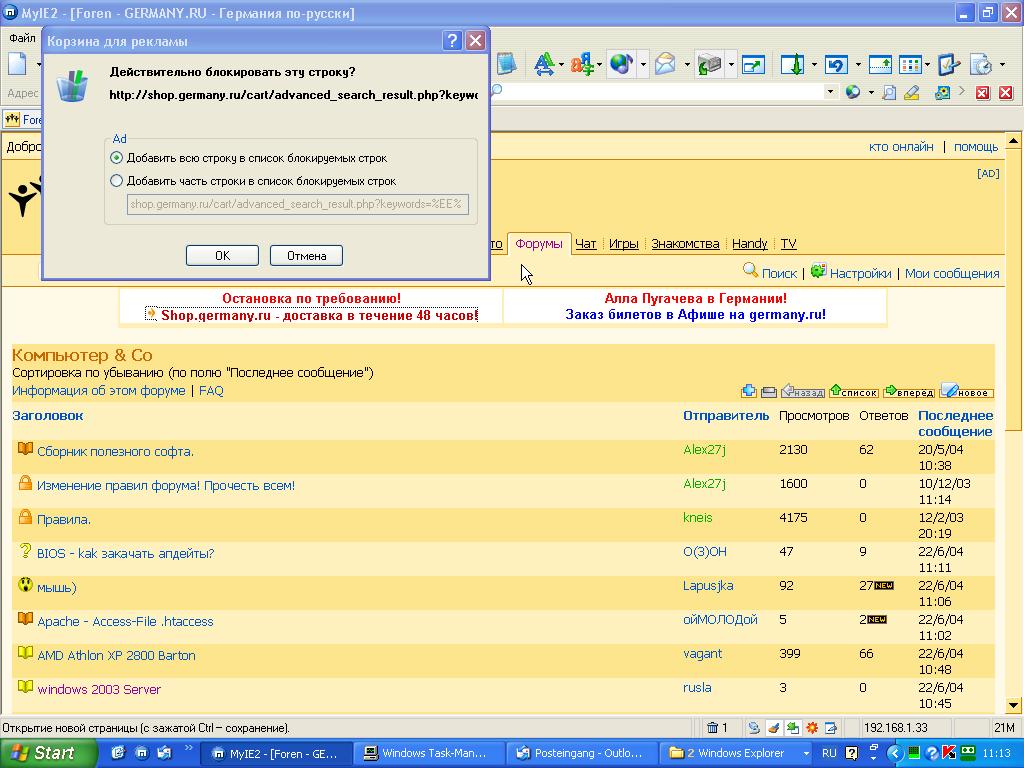
Task: Select 'Добавить часть строки' radio option
Action: (116, 181)
